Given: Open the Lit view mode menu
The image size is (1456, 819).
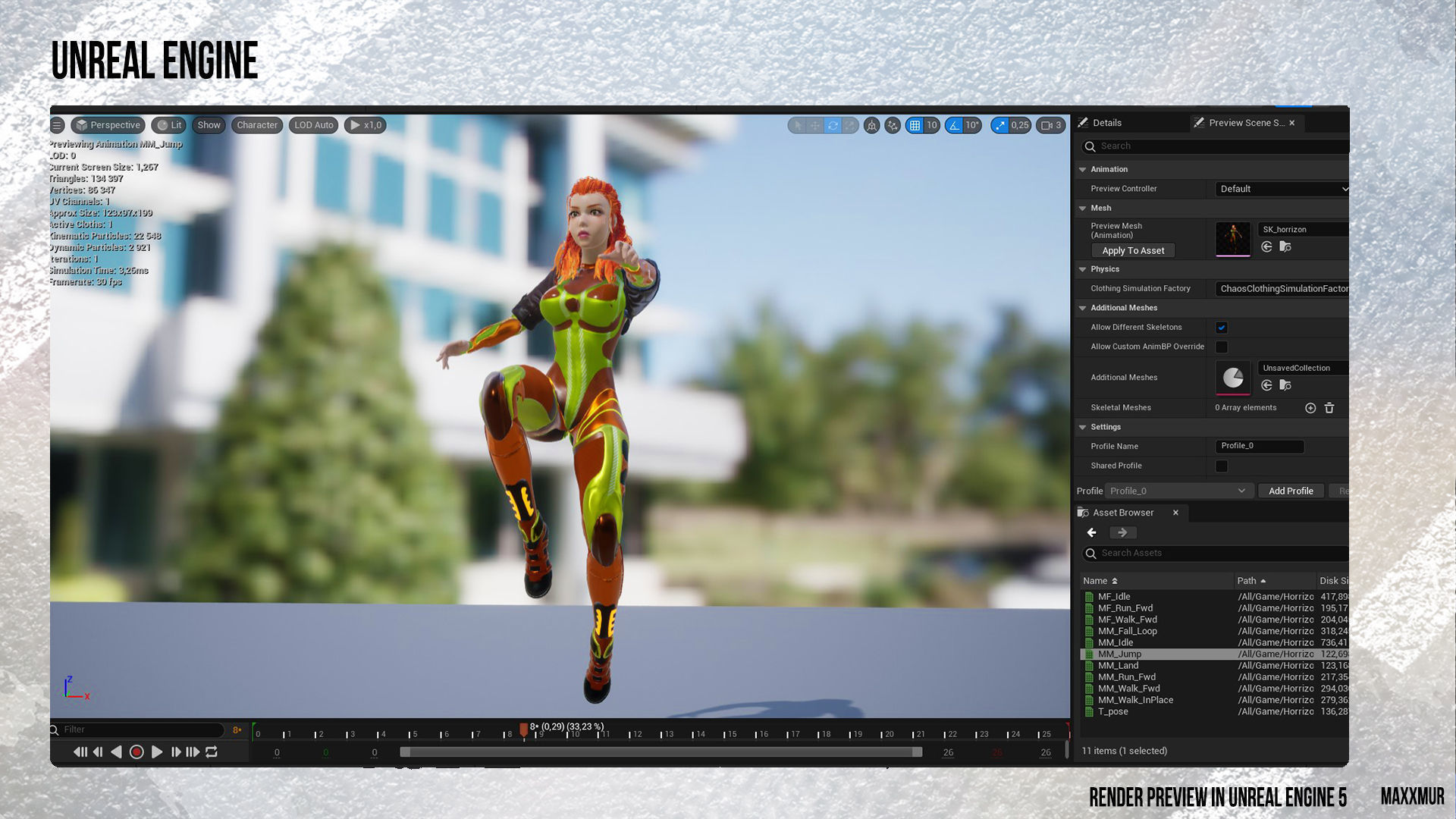Looking at the screenshot, I should (x=169, y=125).
